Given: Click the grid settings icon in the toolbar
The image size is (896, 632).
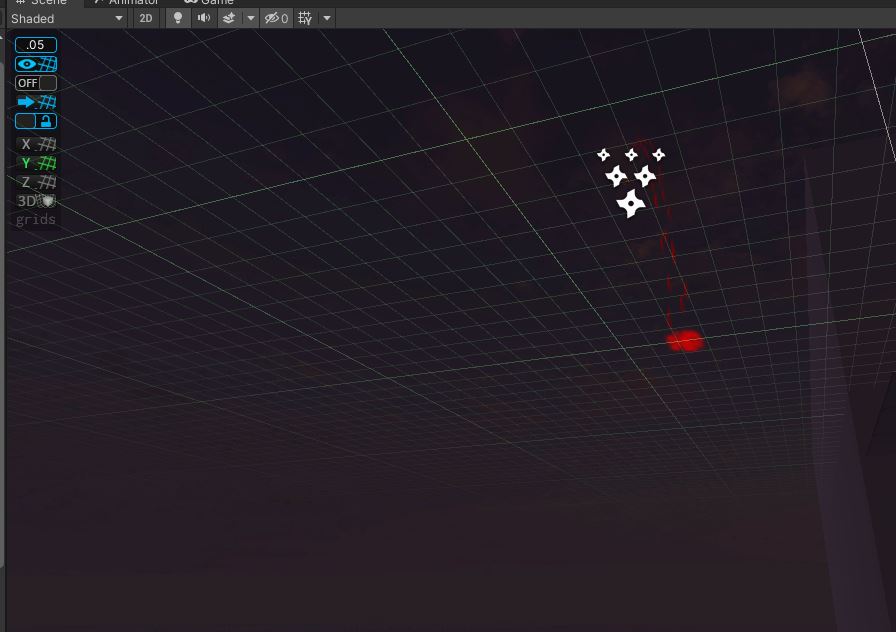Looking at the screenshot, I should click(302, 17).
